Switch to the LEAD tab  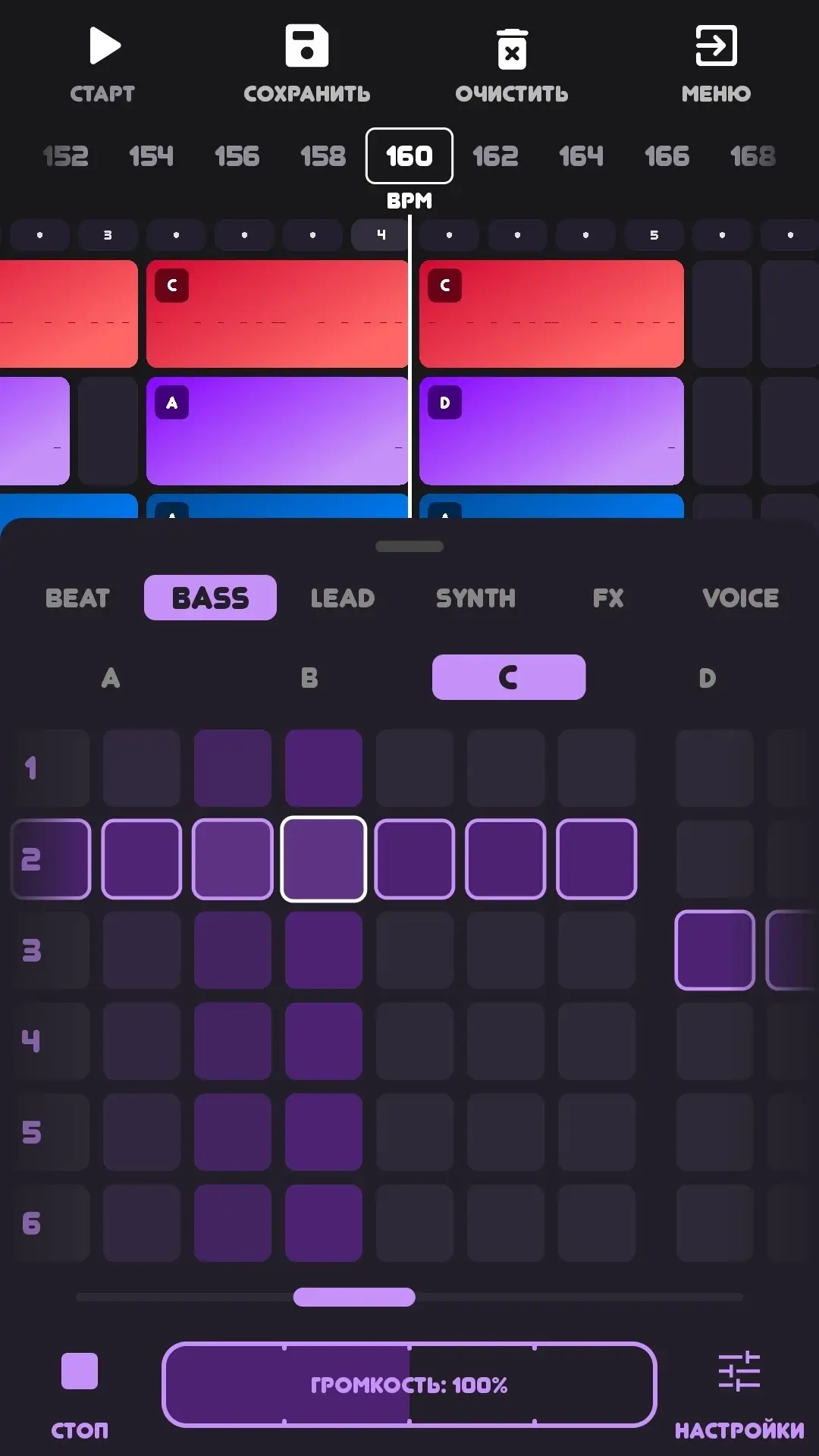tap(343, 598)
